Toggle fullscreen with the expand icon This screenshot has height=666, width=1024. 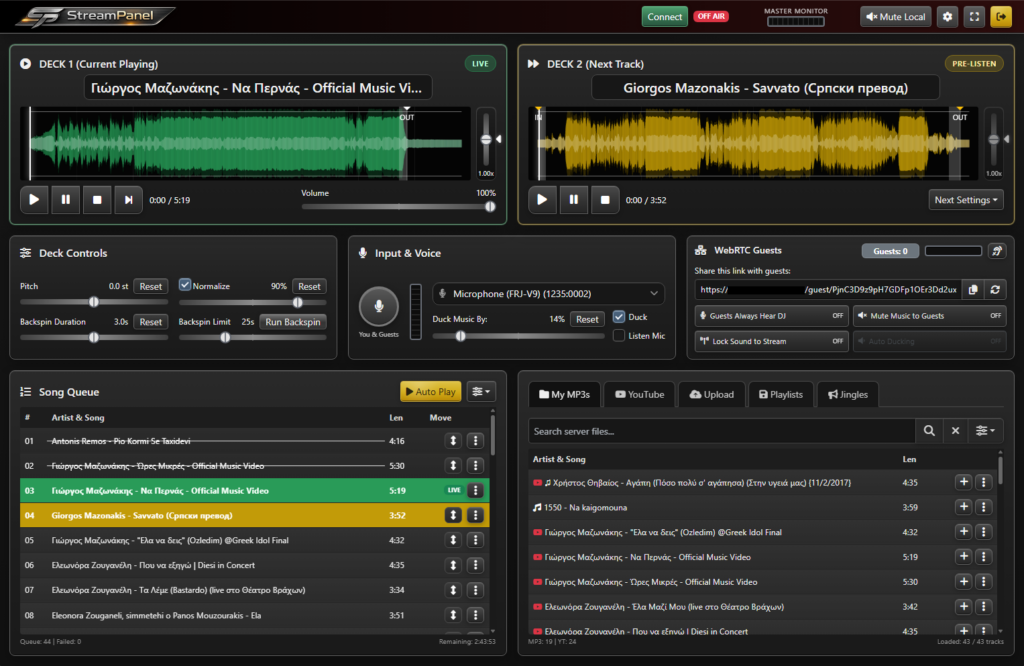972,16
